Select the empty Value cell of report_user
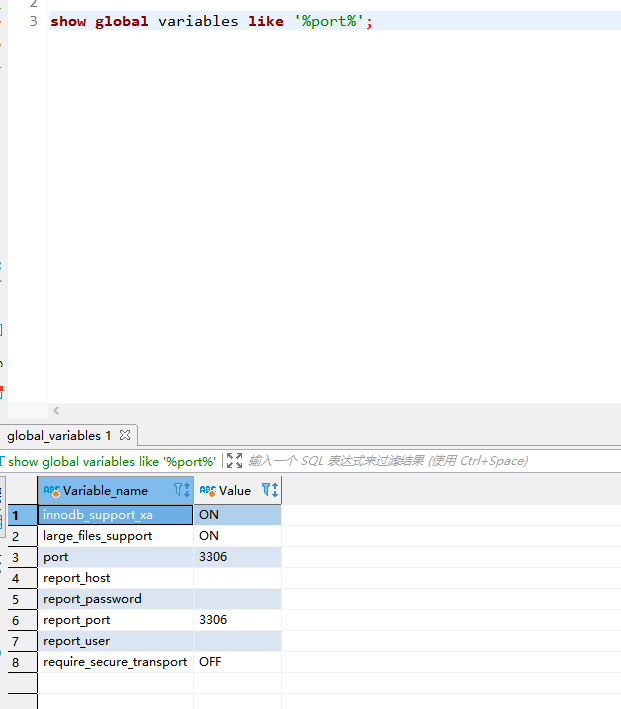 coord(237,641)
